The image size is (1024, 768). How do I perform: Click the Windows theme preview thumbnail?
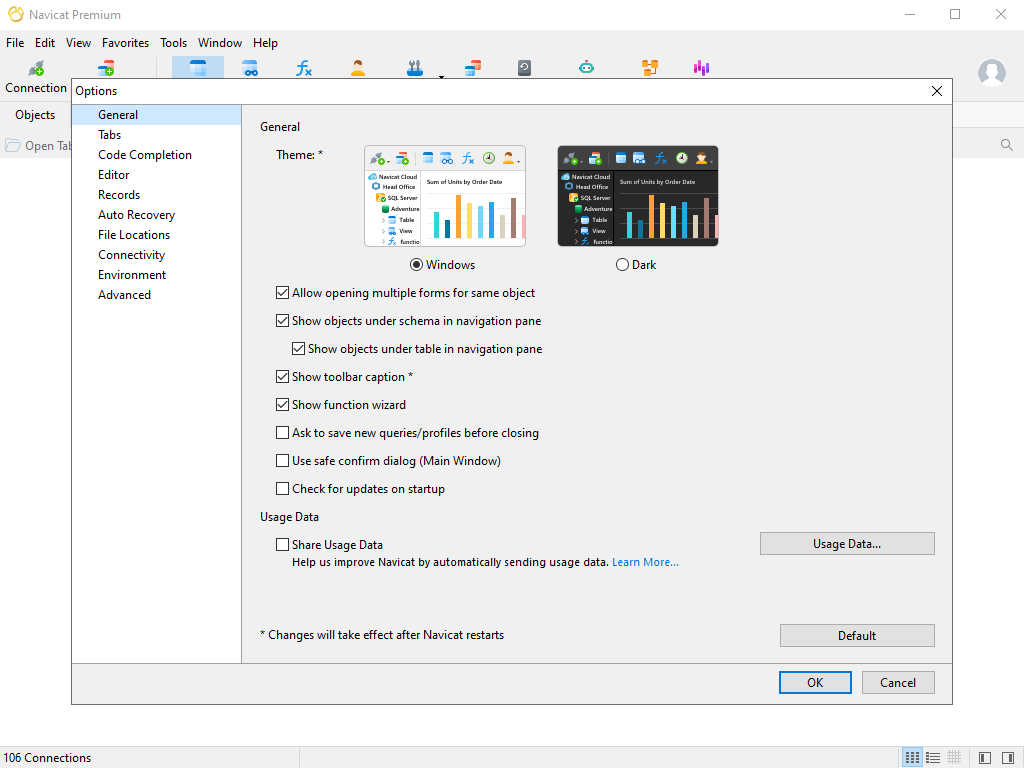tap(445, 196)
